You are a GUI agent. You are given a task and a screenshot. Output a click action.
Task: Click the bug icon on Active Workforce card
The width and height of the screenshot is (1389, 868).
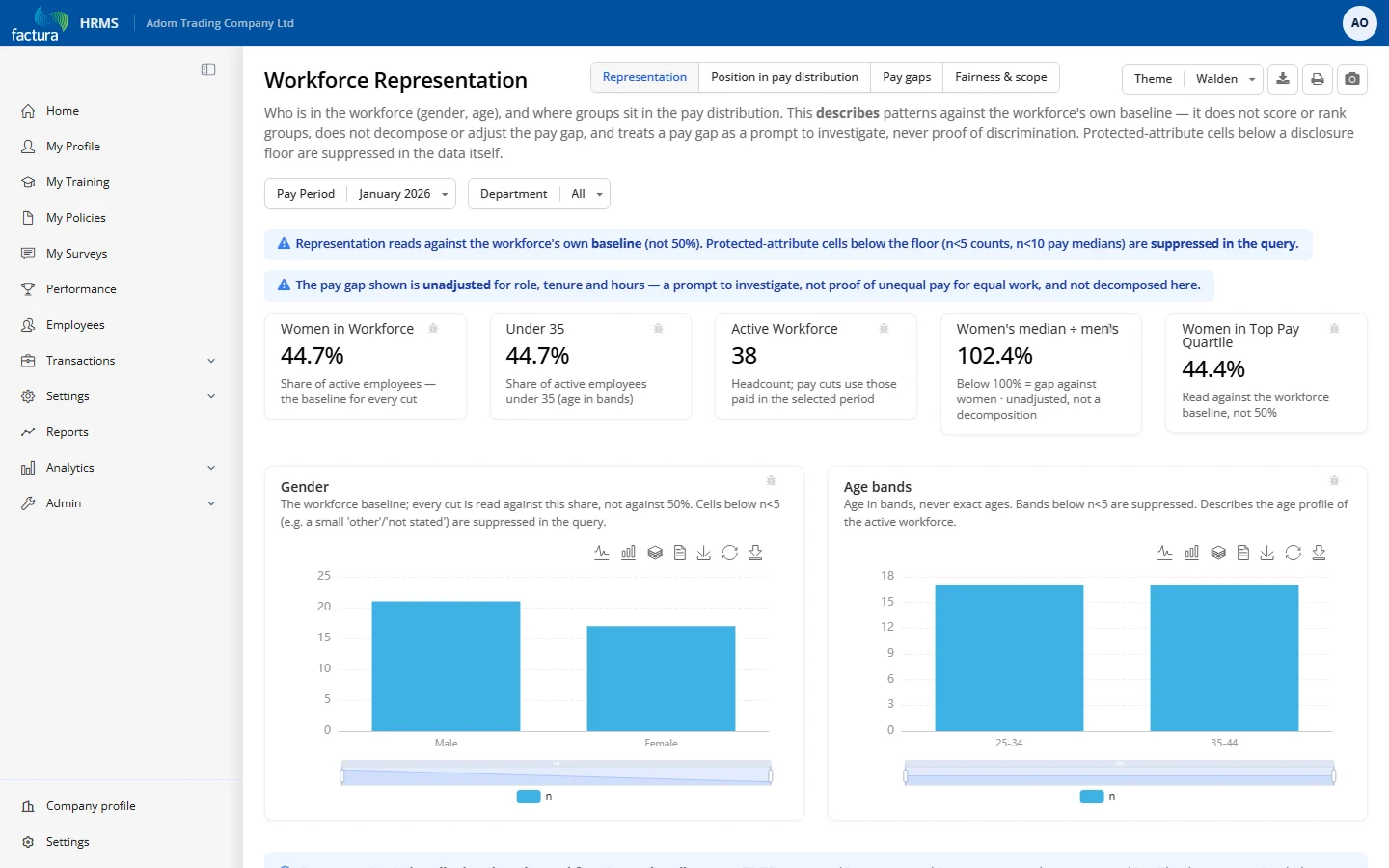[884, 329]
